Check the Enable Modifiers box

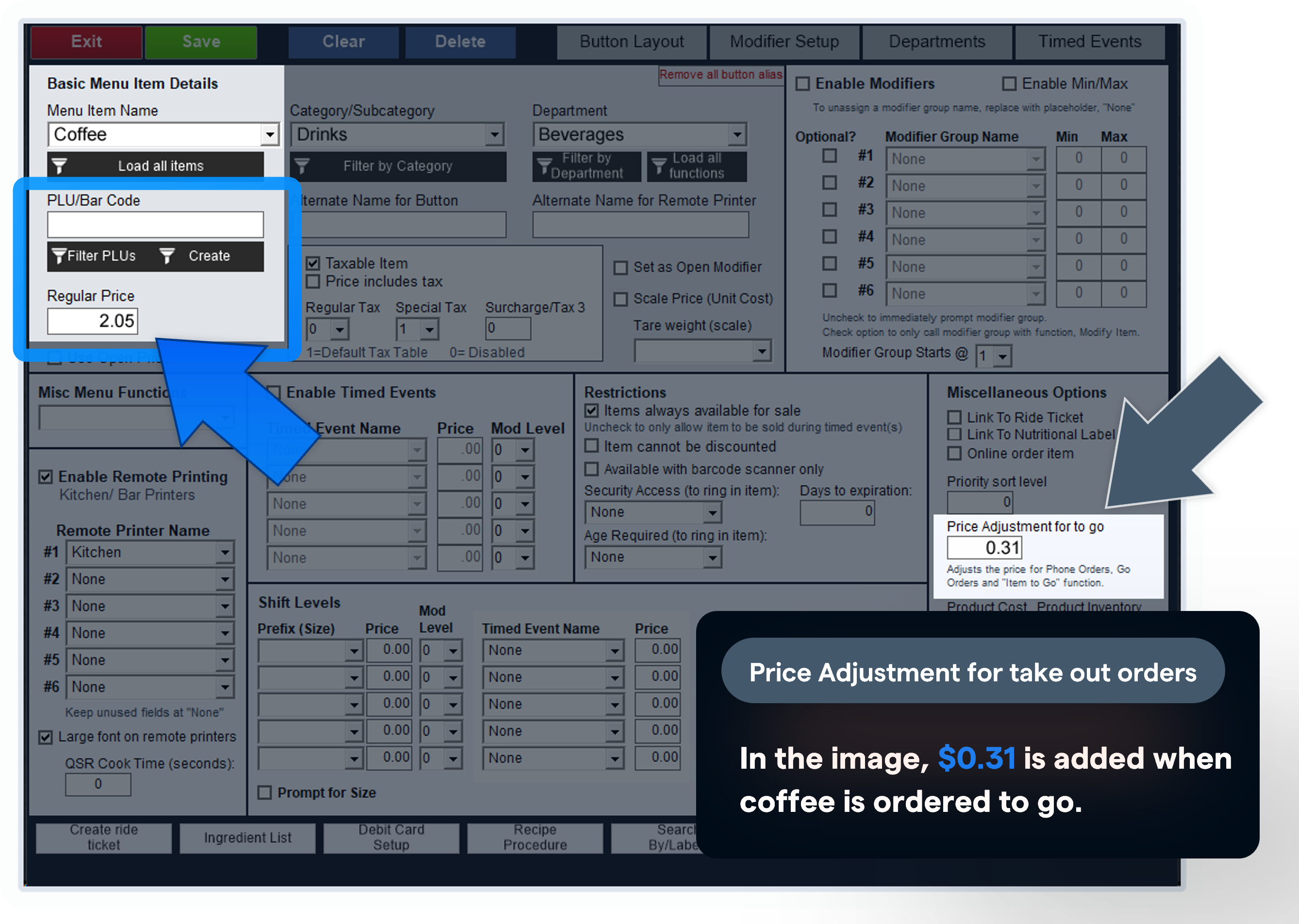tap(802, 84)
